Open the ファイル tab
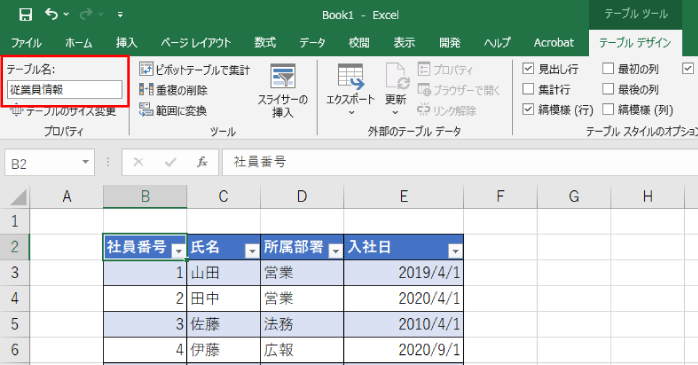 coord(26,43)
